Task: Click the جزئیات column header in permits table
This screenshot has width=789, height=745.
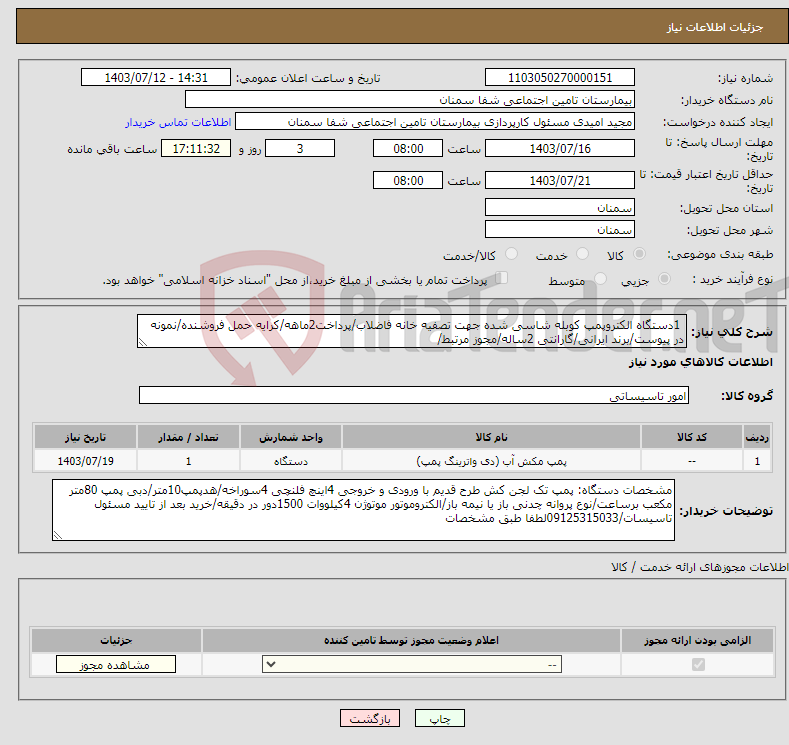Action: click(116, 640)
